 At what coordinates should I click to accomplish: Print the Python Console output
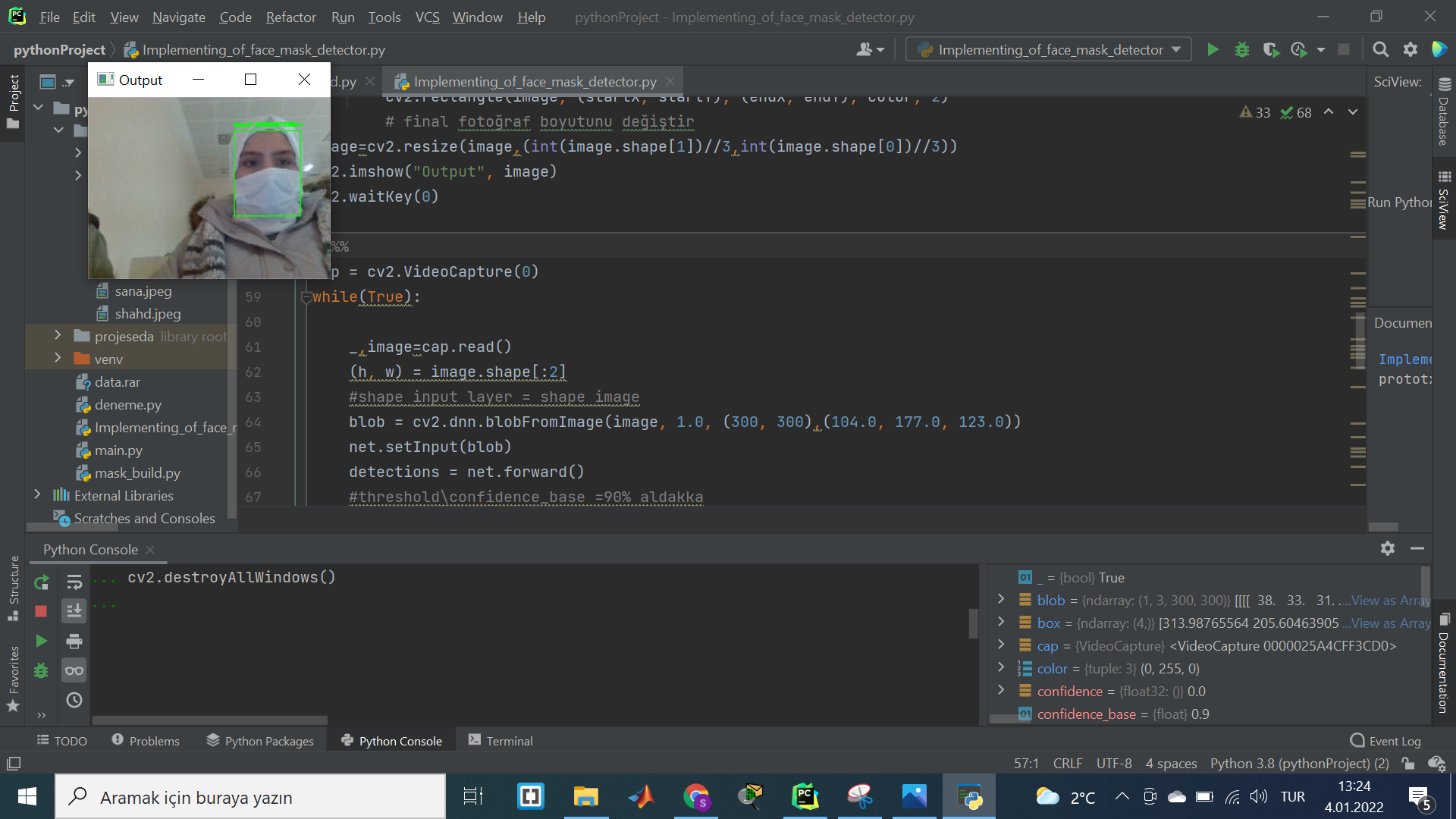coord(74,641)
